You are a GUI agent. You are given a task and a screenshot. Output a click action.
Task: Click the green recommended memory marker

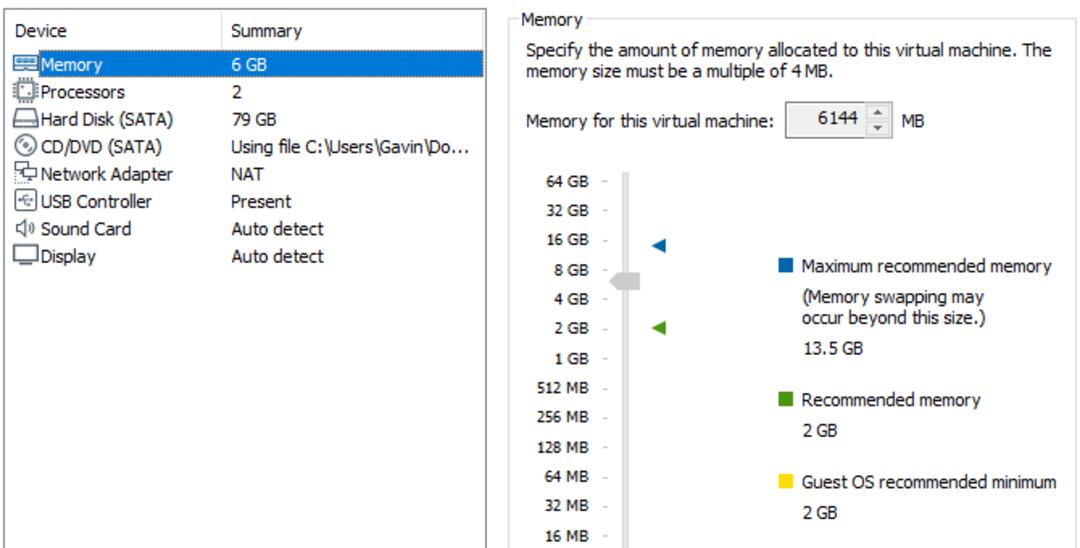click(659, 328)
